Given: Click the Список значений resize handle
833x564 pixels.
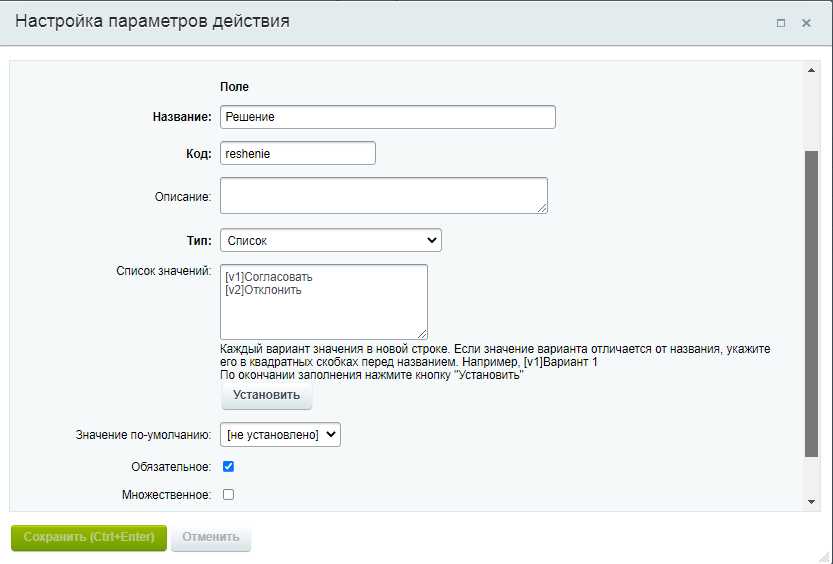Looking at the screenshot, I should tap(422, 334).
